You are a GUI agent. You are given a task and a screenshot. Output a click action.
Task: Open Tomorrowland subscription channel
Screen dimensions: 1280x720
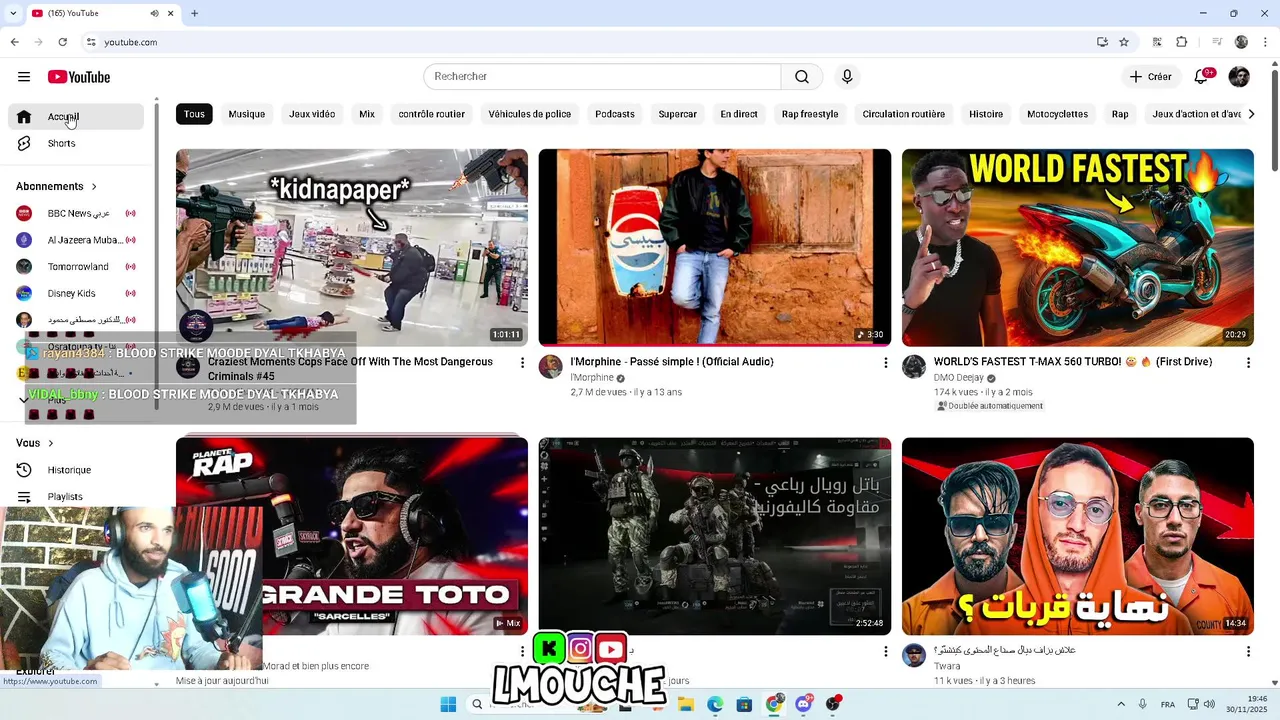(76, 267)
